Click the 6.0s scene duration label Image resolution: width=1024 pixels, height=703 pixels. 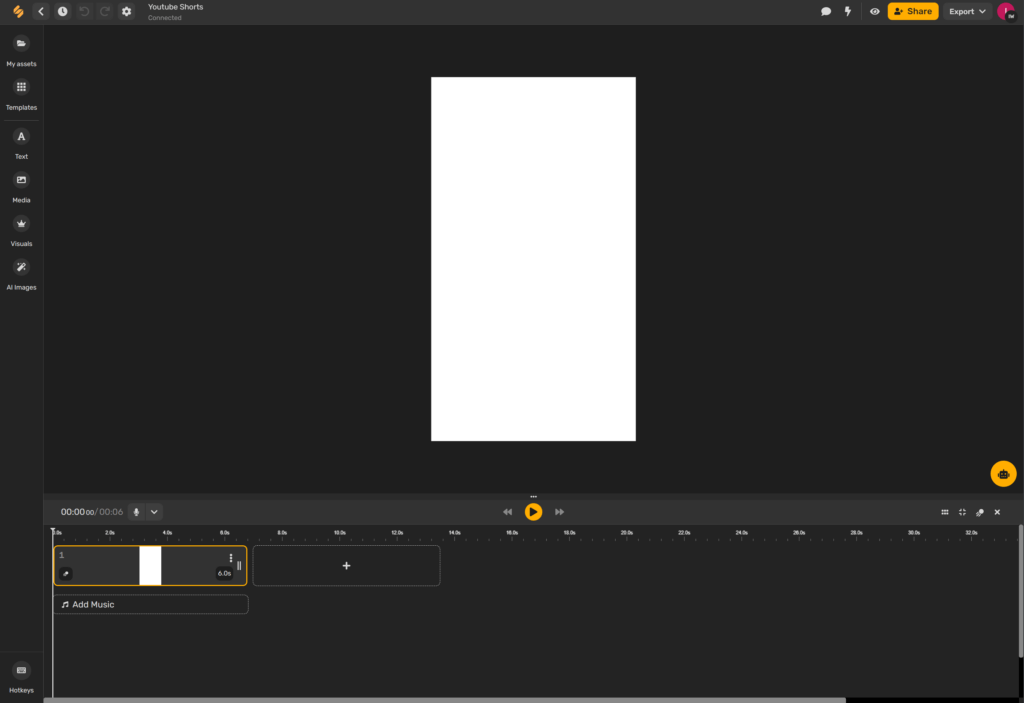(224, 574)
